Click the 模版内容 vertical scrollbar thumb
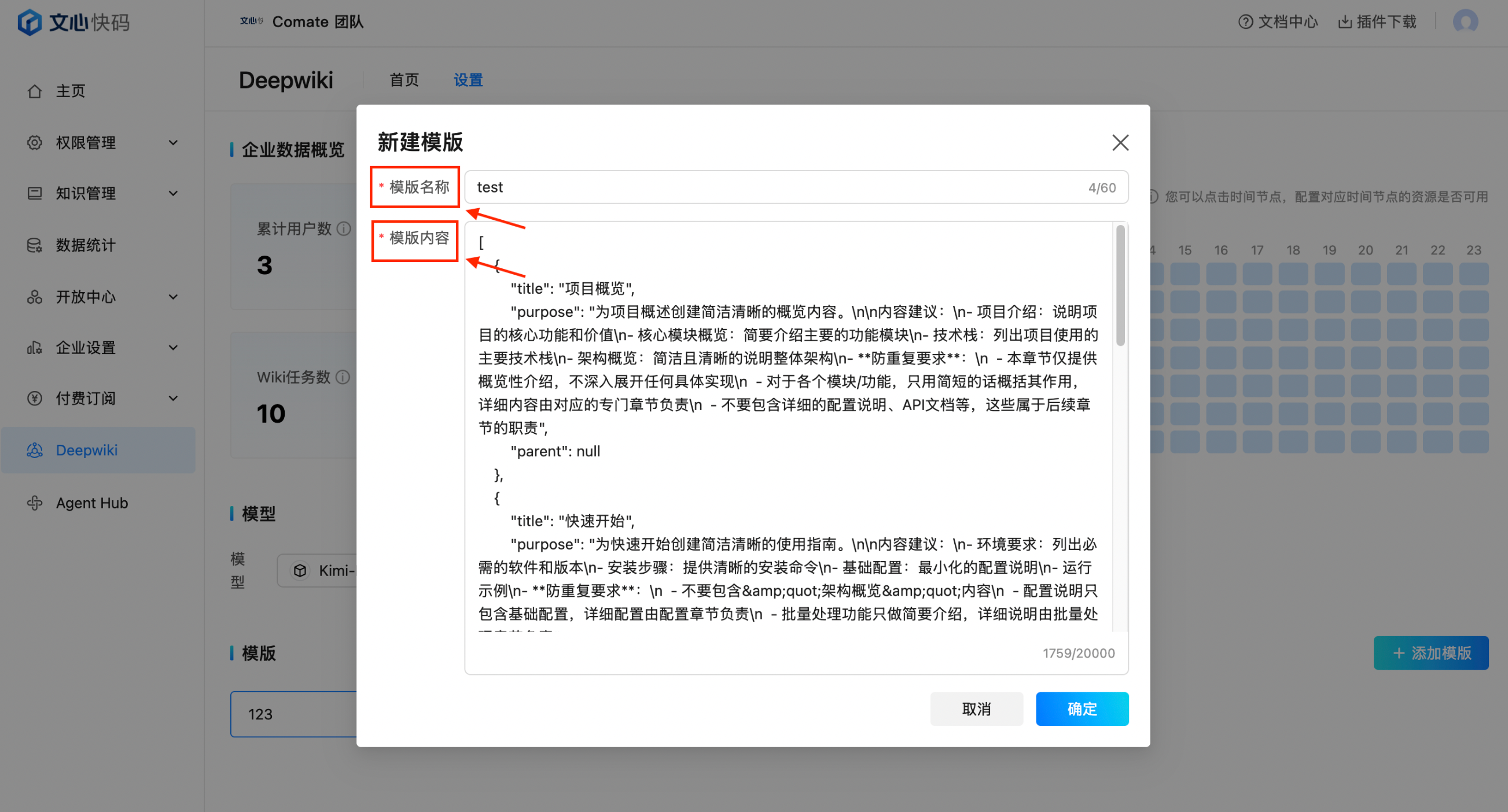Screen dimensions: 1508x812 1120,286
